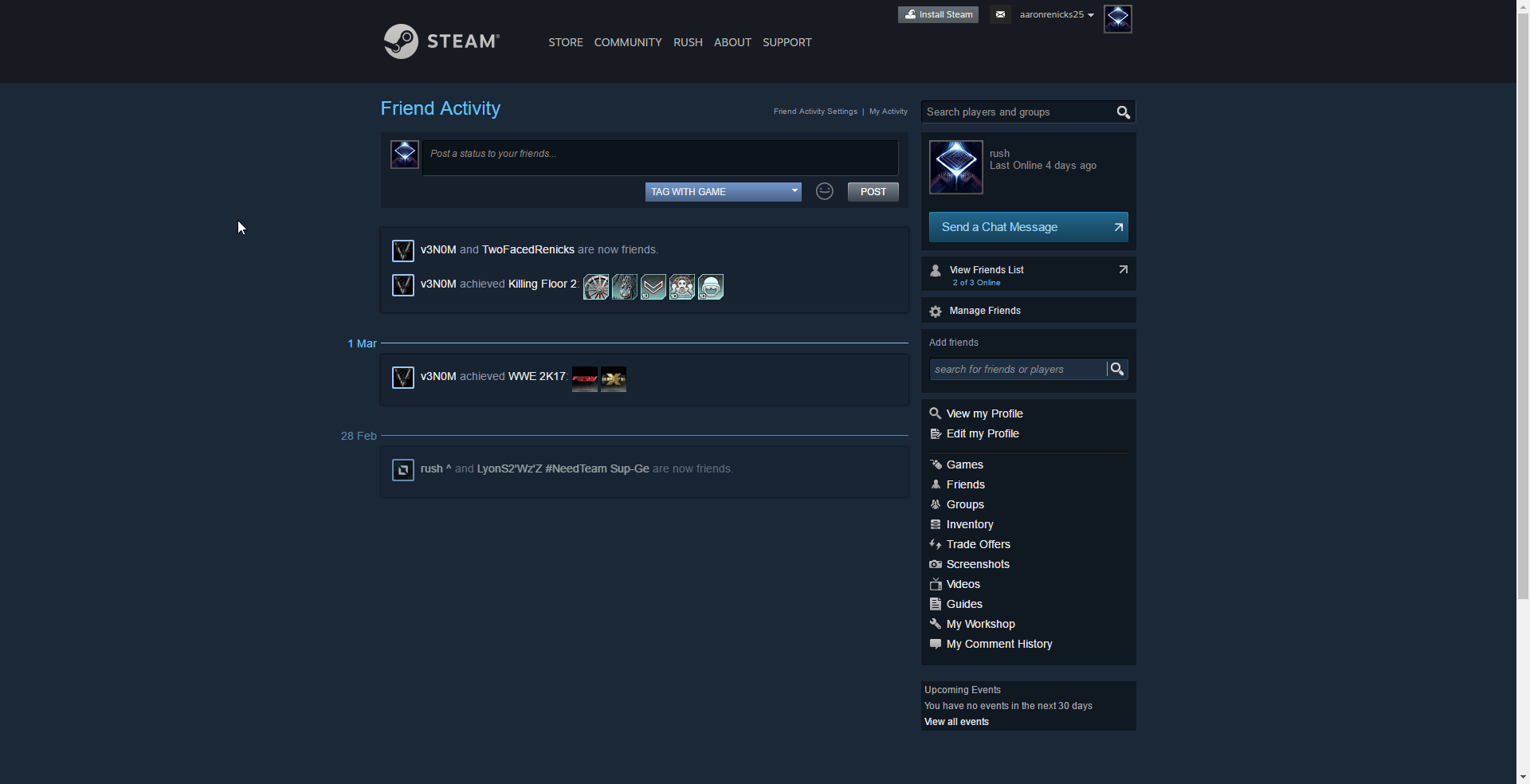This screenshot has width=1530, height=784.
Task: Click the scrollbar up arrow
Action: 1523,6
